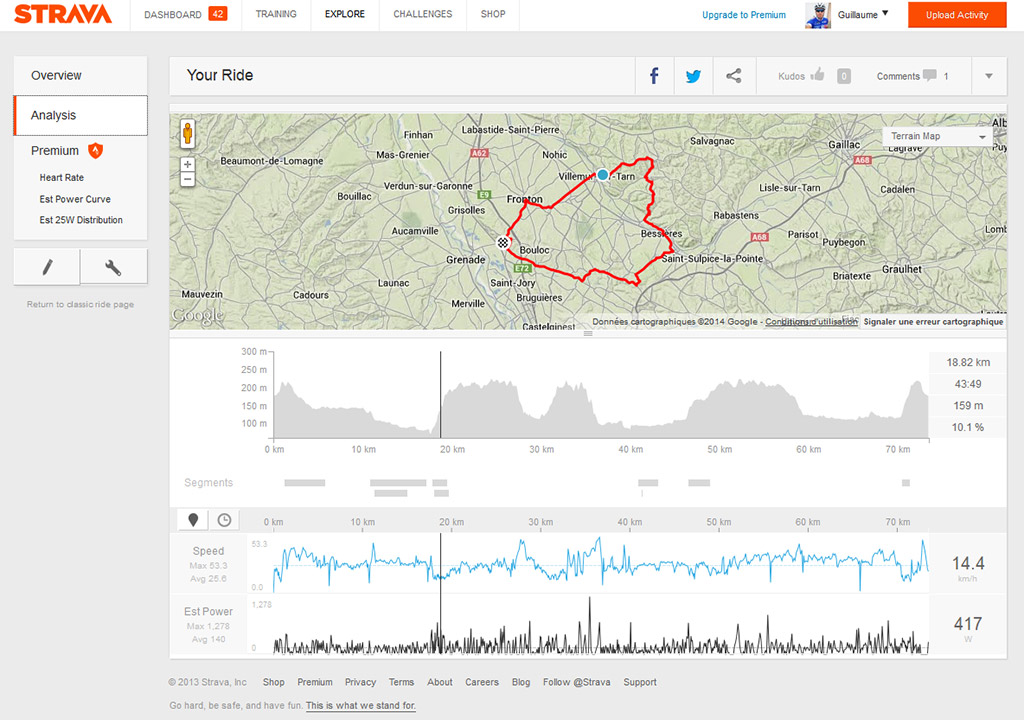Edit ride with pencil icon

(x=47, y=267)
